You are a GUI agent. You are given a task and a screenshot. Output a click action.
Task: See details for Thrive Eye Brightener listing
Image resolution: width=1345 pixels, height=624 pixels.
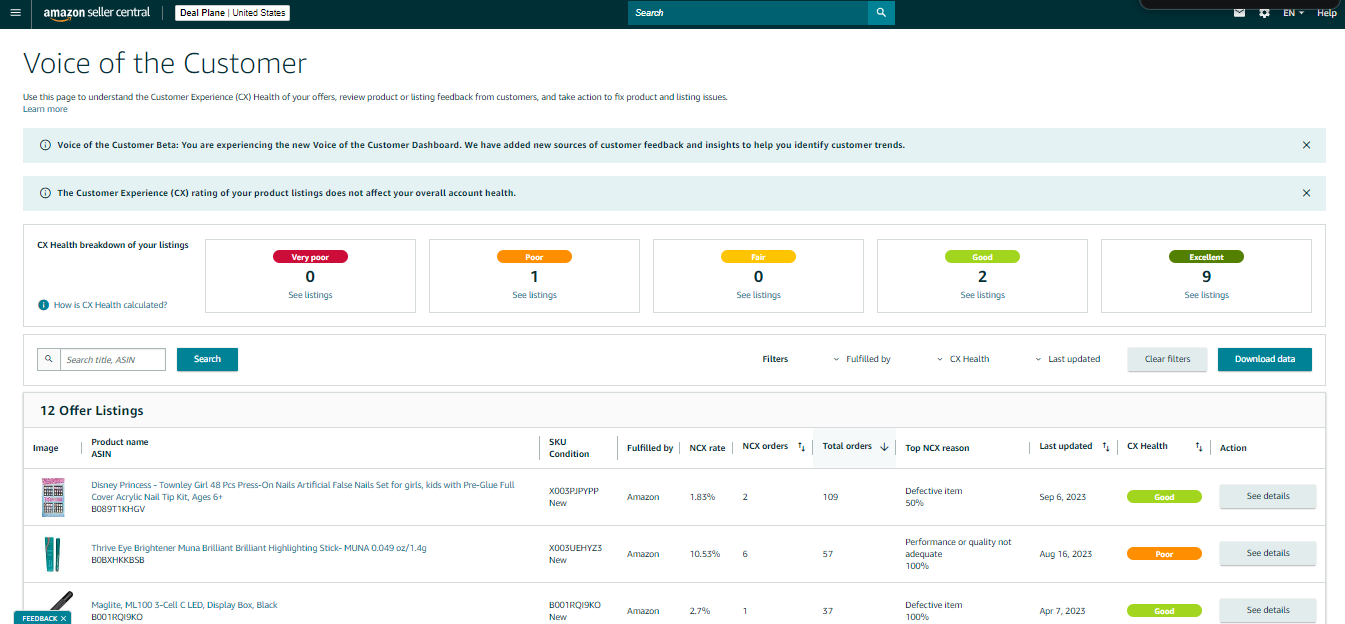tap(1267, 553)
